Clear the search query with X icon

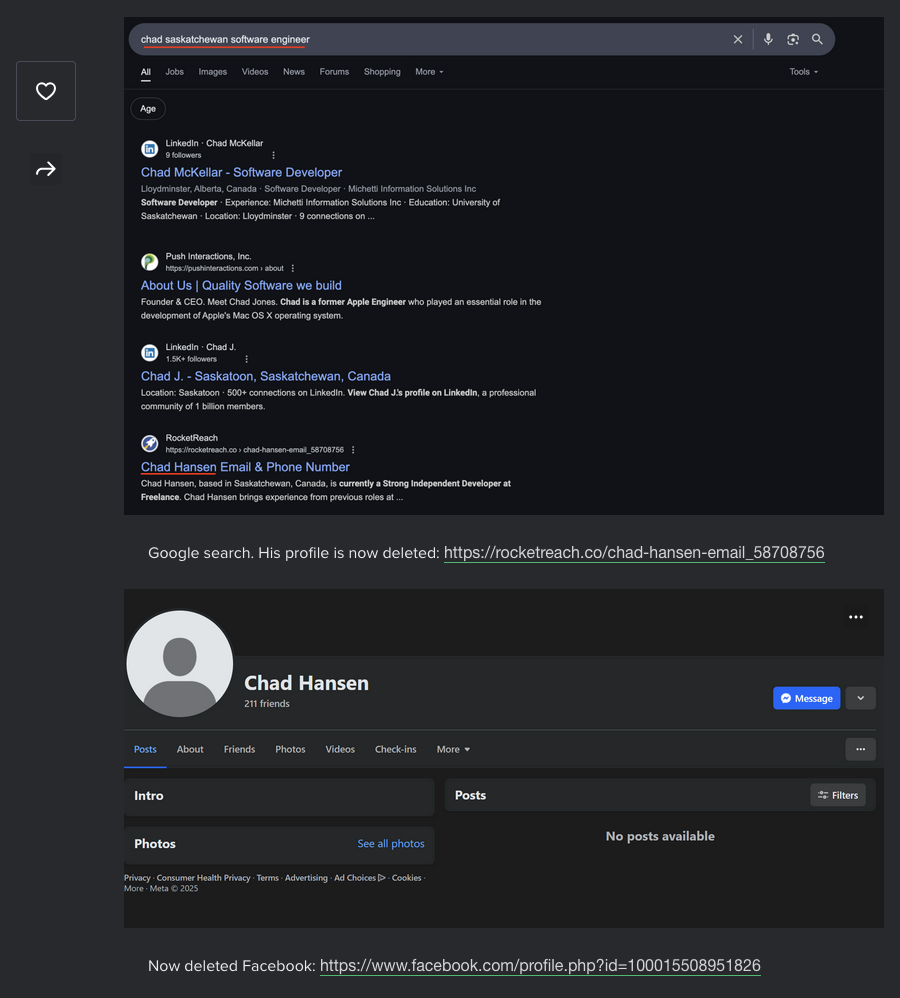pyautogui.click(x=738, y=39)
